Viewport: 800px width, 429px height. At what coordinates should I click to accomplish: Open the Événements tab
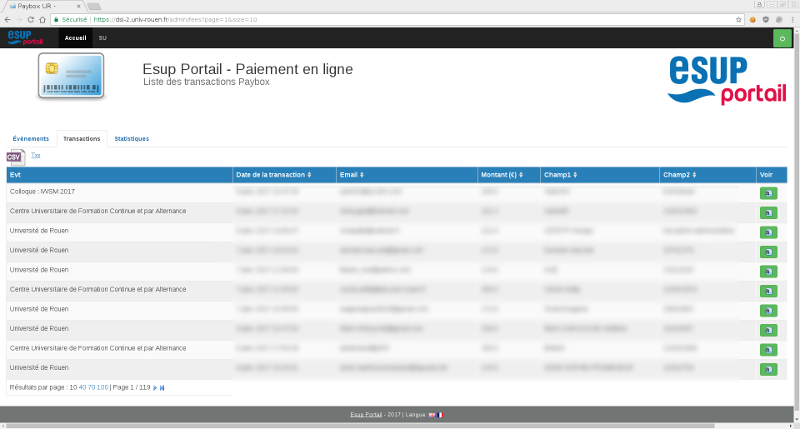pyautogui.click(x=30, y=139)
